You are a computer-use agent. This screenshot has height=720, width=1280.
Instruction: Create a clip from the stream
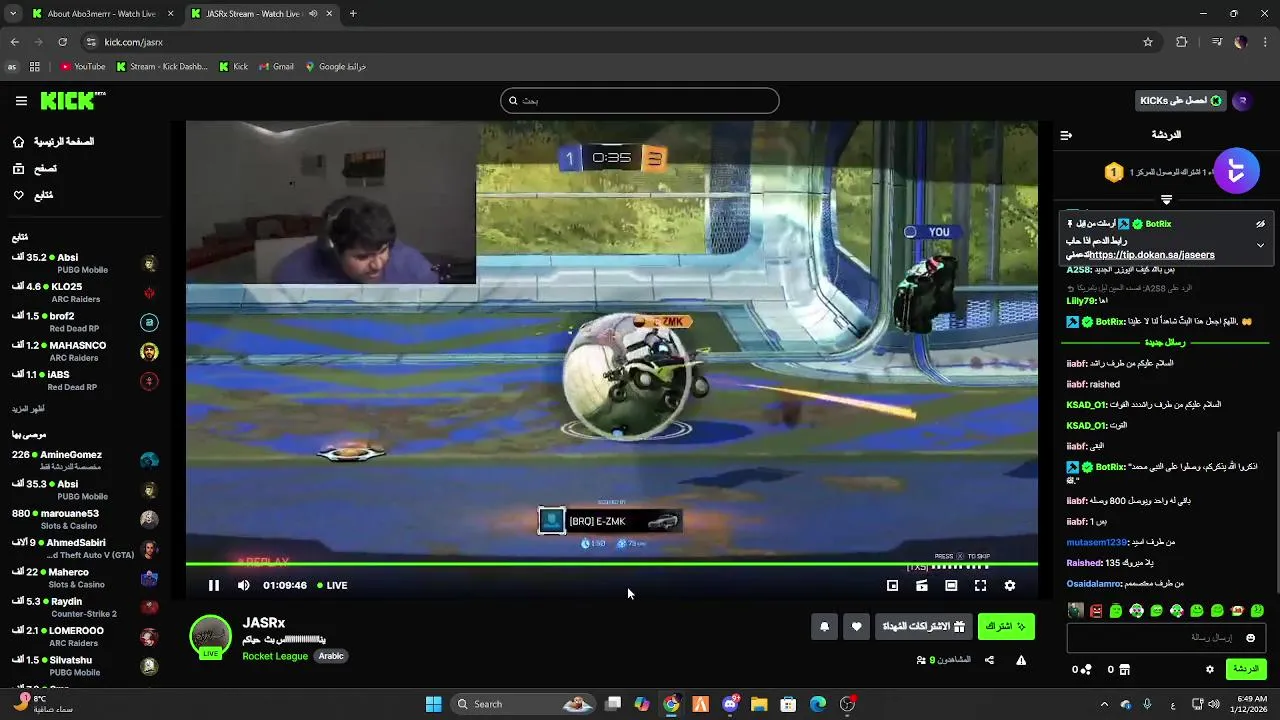click(922, 586)
